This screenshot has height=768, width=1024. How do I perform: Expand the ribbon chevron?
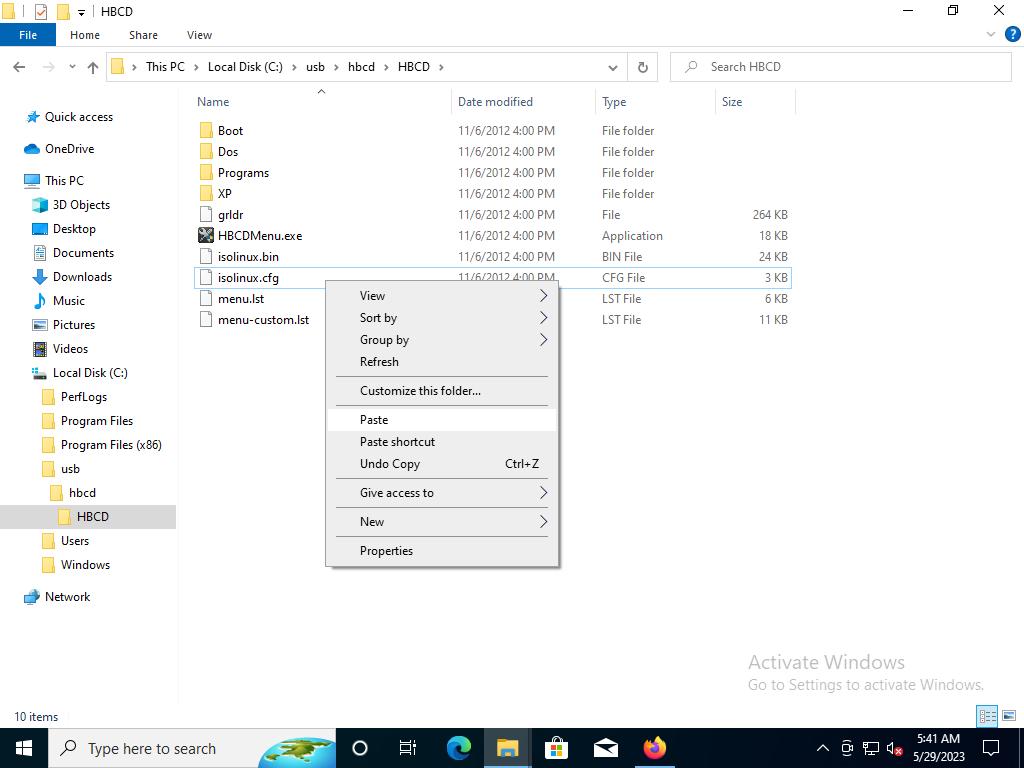992,34
